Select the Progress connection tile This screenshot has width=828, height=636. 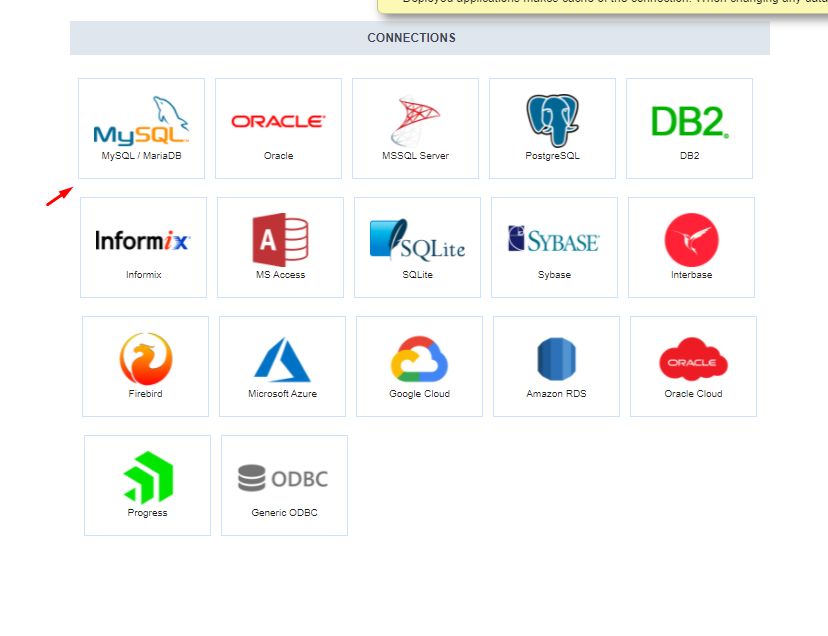(147, 485)
